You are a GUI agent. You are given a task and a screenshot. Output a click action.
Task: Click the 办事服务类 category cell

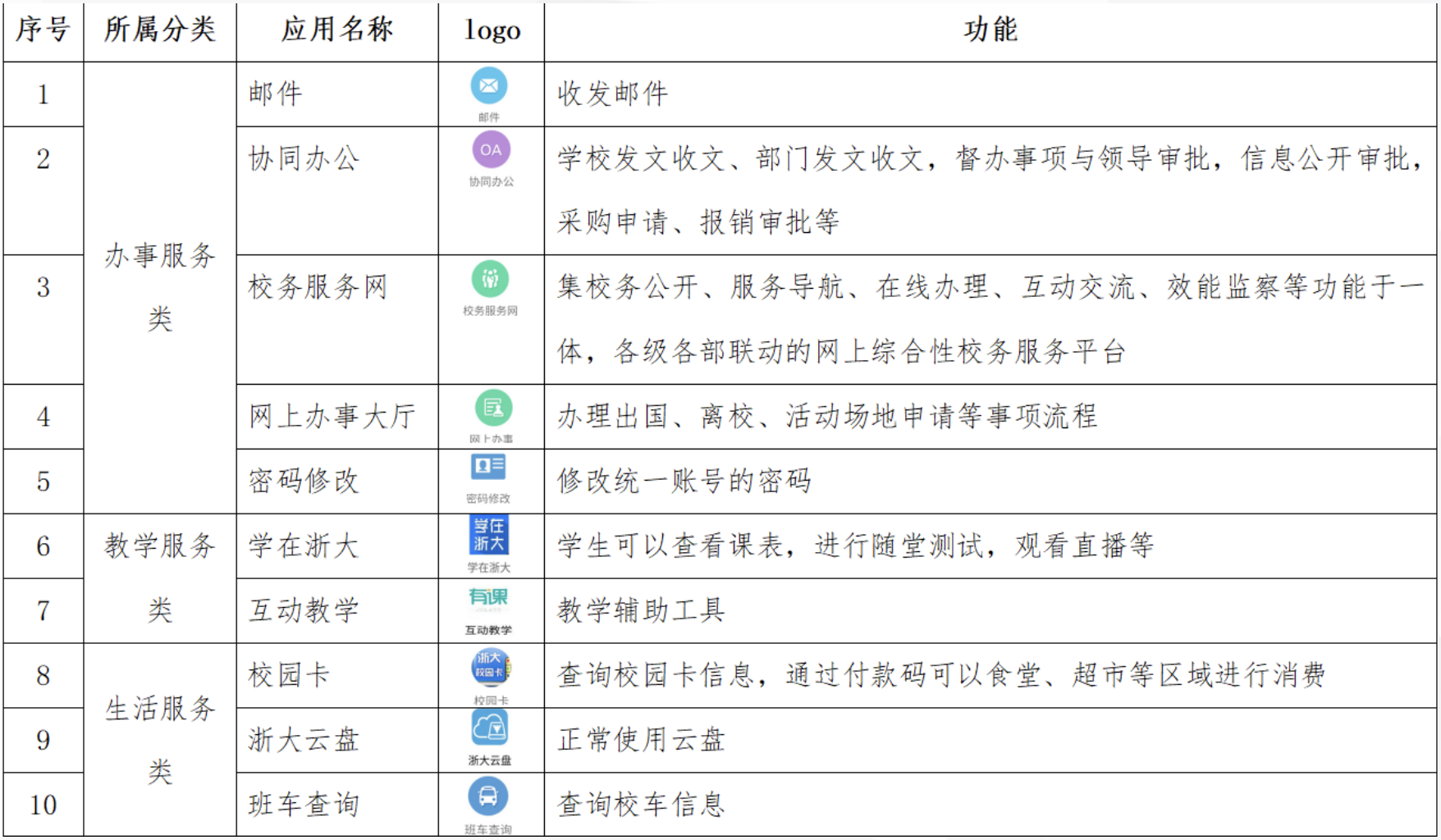click(160, 287)
